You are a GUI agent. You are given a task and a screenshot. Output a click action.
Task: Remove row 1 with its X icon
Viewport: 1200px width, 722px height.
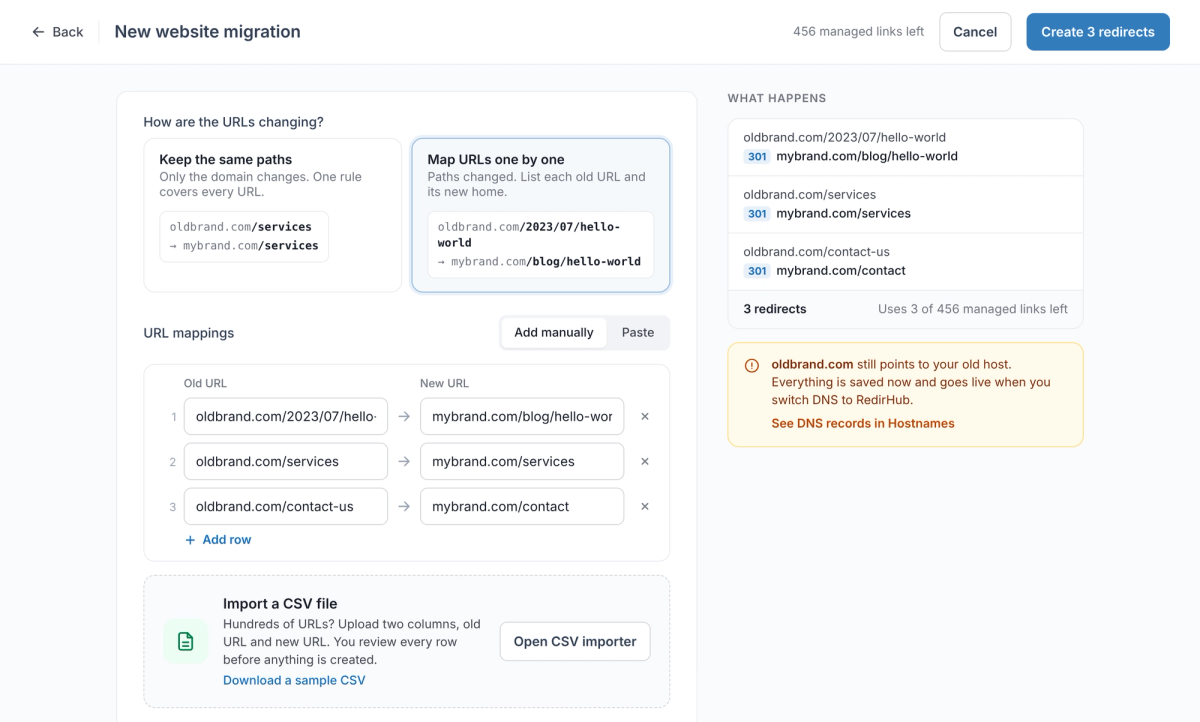tap(645, 416)
